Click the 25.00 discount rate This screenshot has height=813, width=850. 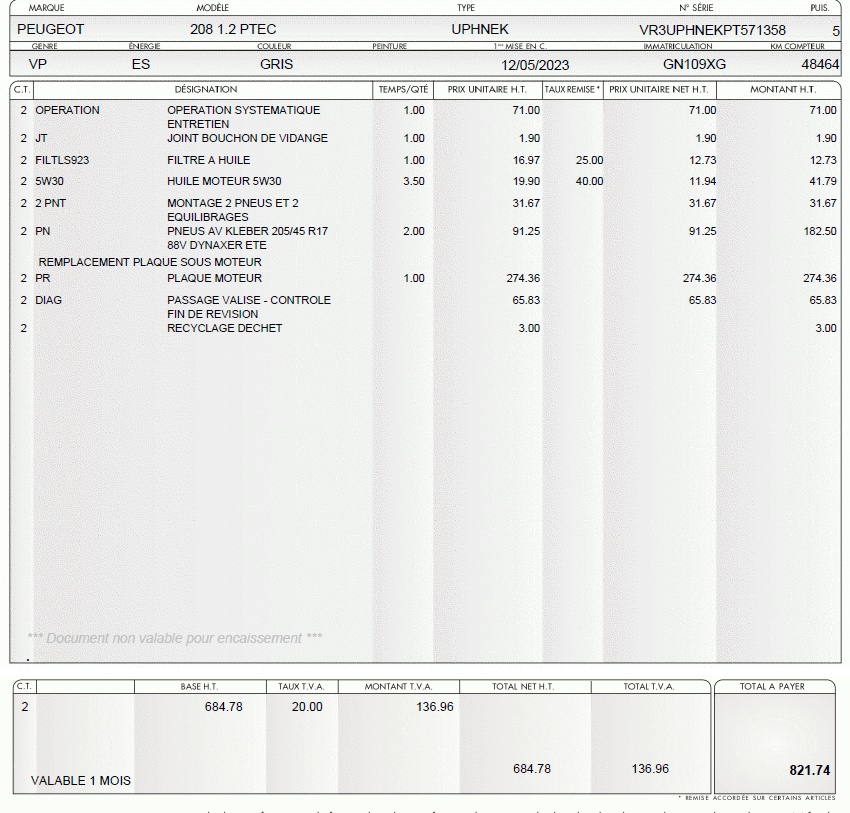click(x=589, y=160)
